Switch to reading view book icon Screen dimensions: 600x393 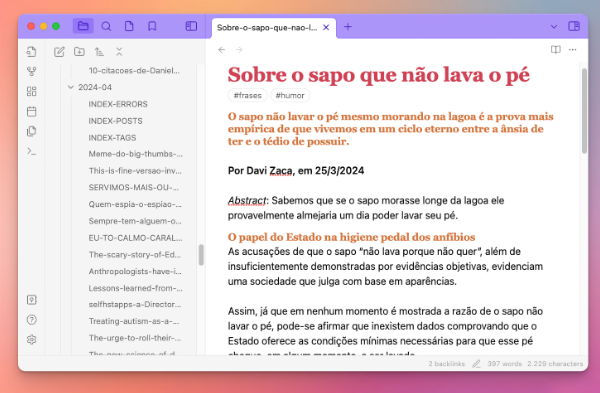tap(556, 50)
